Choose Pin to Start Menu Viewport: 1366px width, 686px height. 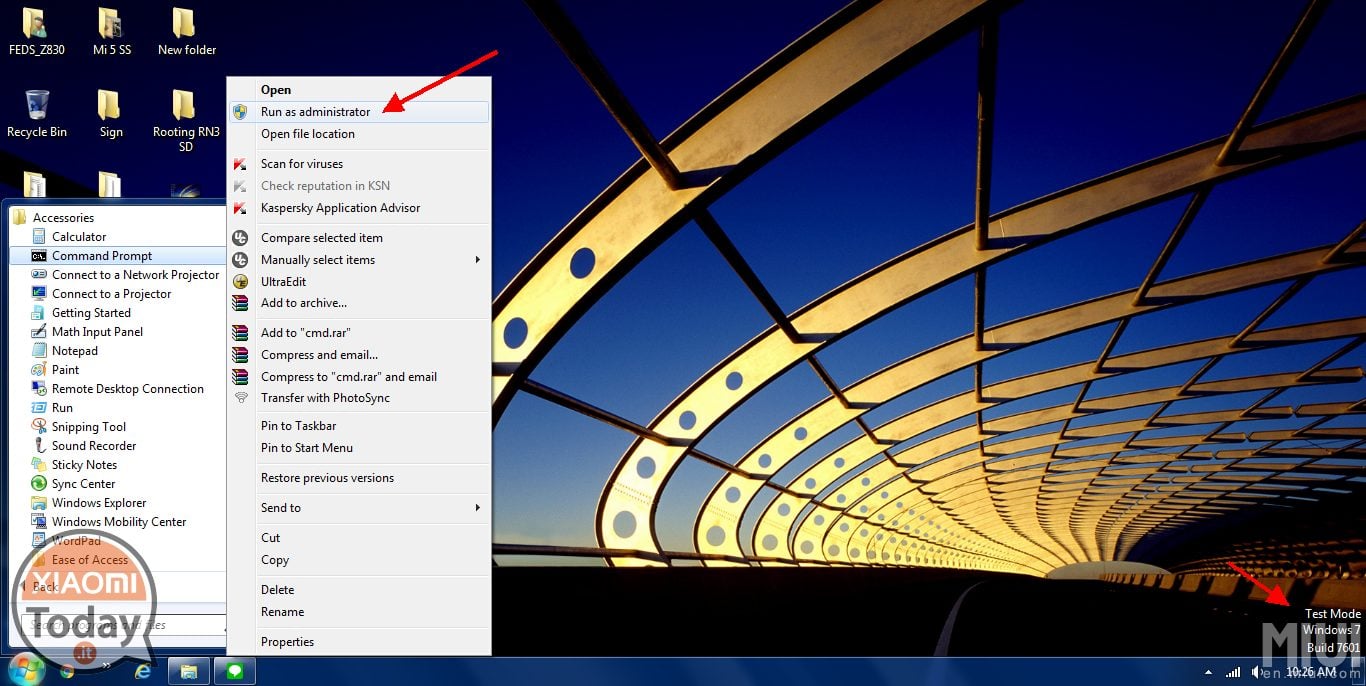[360, 448]
